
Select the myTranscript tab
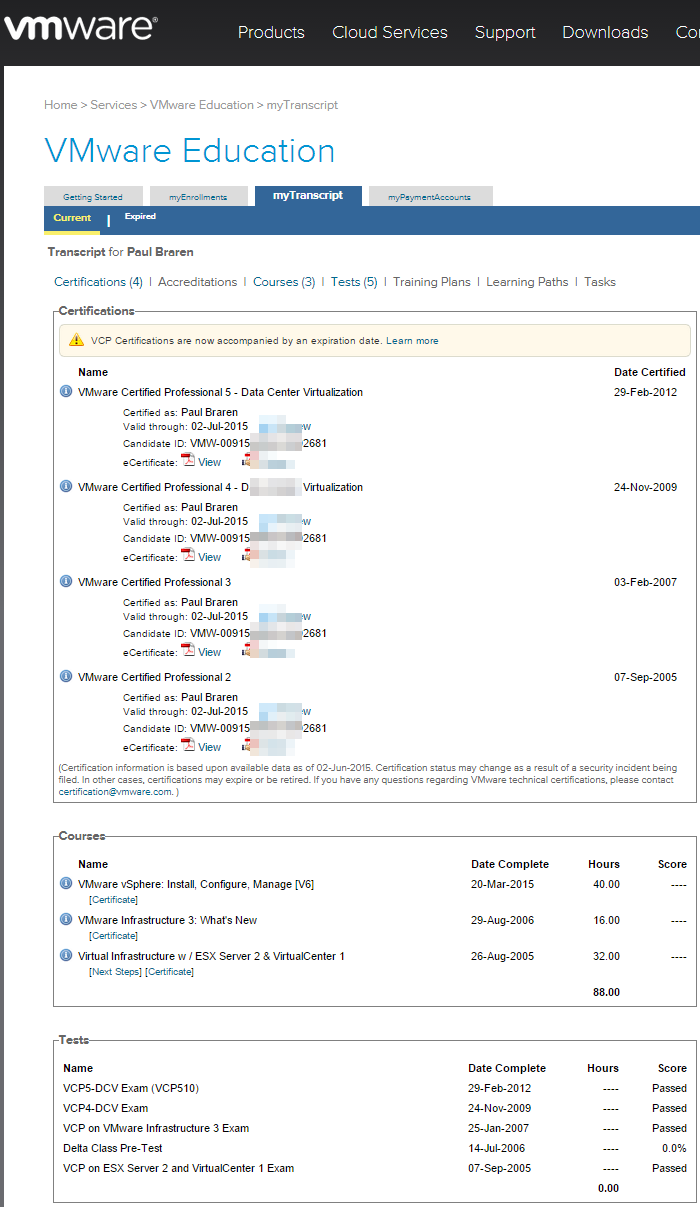[308, 196]
